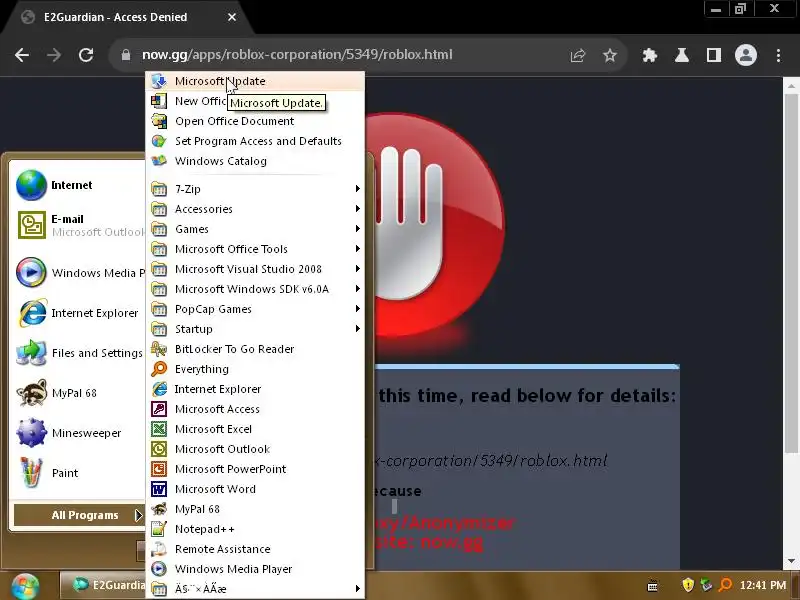Click the page vertical scrollbar thumb

click(x=791, y=273)
